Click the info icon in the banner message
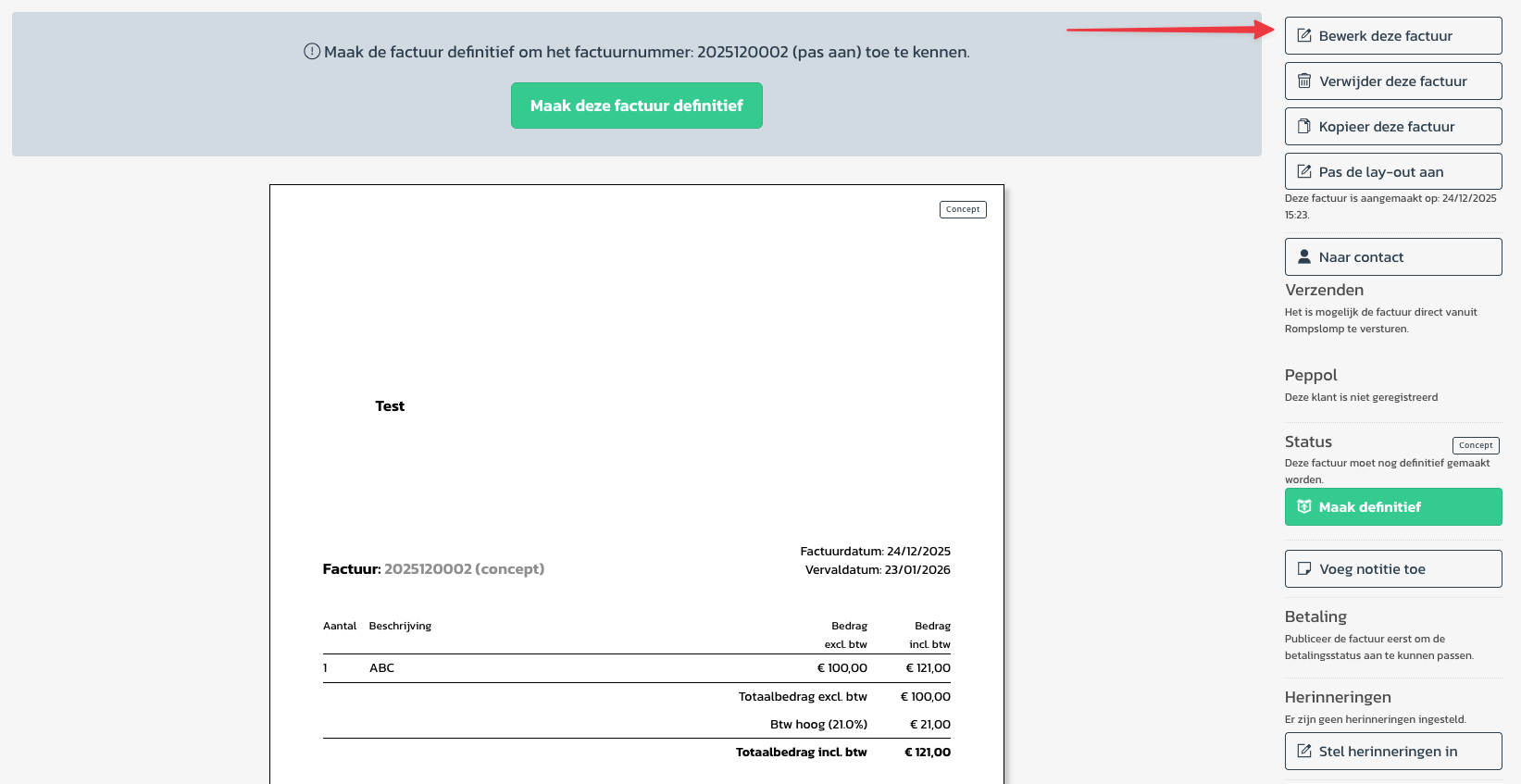Viewport: 1521px width, 784px height. (x=312, y=52)
